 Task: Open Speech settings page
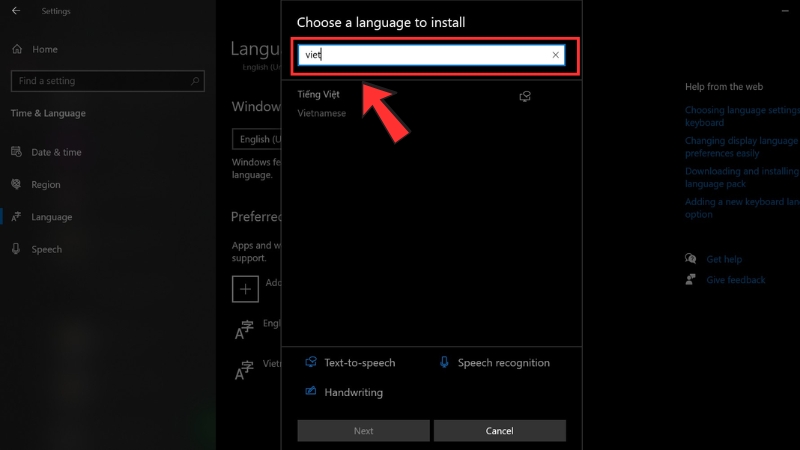click(46, 249)
